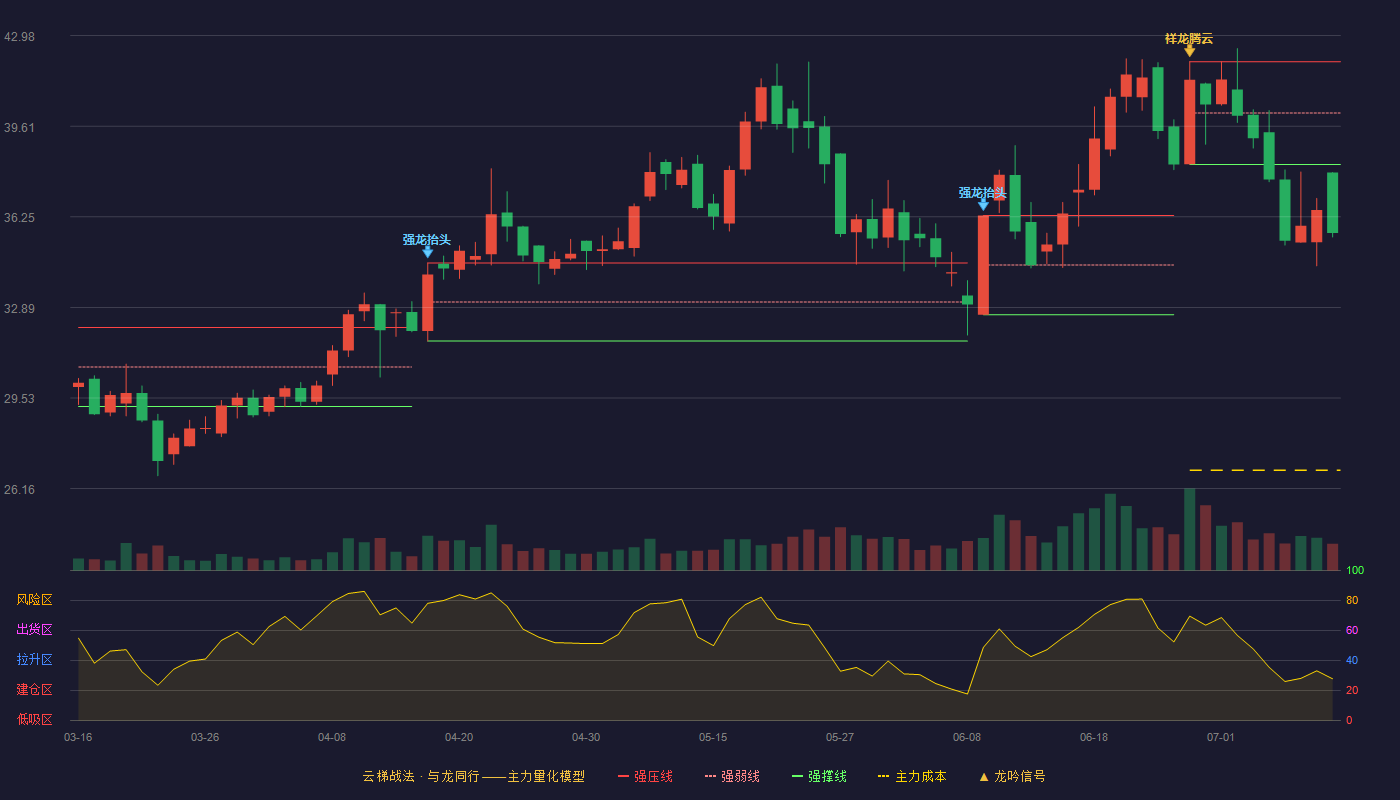Click the 80 value on indicator axis
The width and height of the screenshot is (1400, 800).
click(x=1352, y=600)
